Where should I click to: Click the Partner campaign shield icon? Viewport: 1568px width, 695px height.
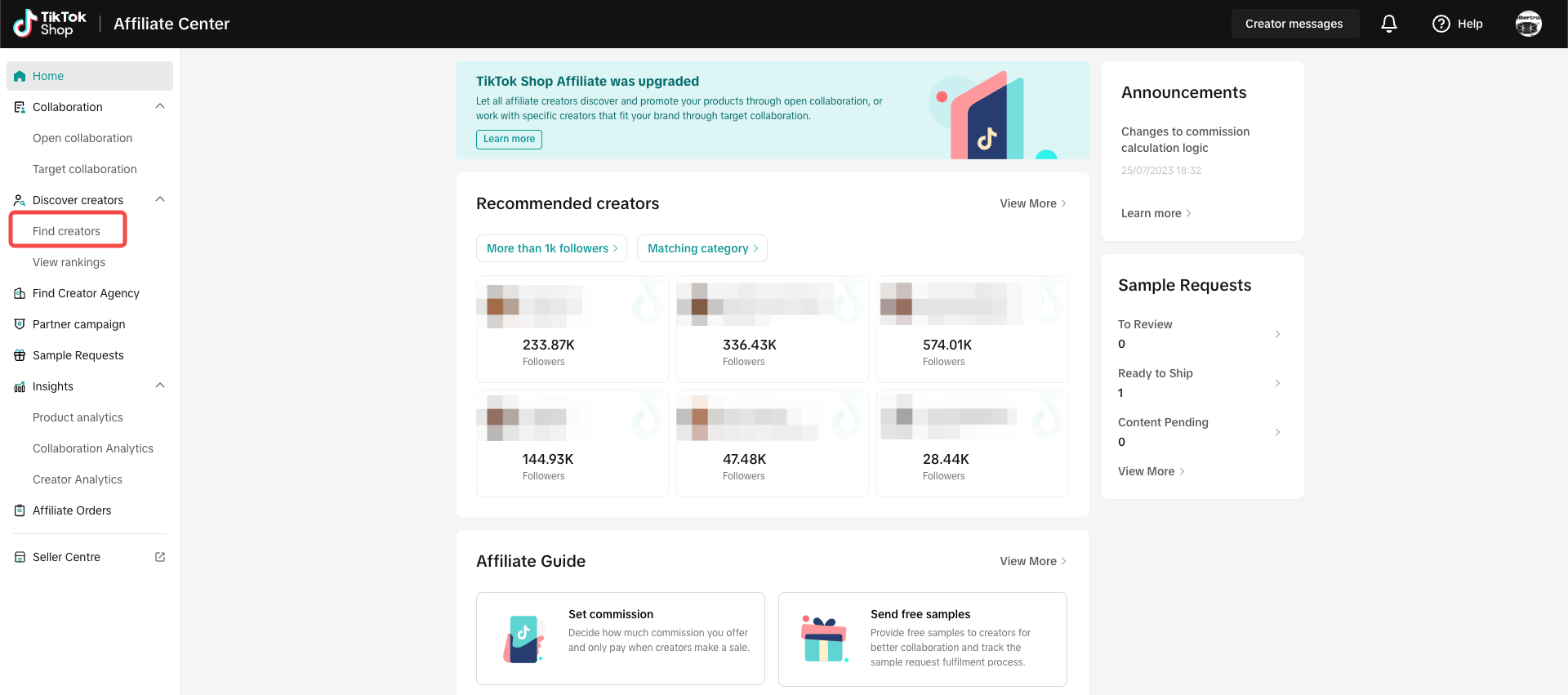(x=20, y=324)
